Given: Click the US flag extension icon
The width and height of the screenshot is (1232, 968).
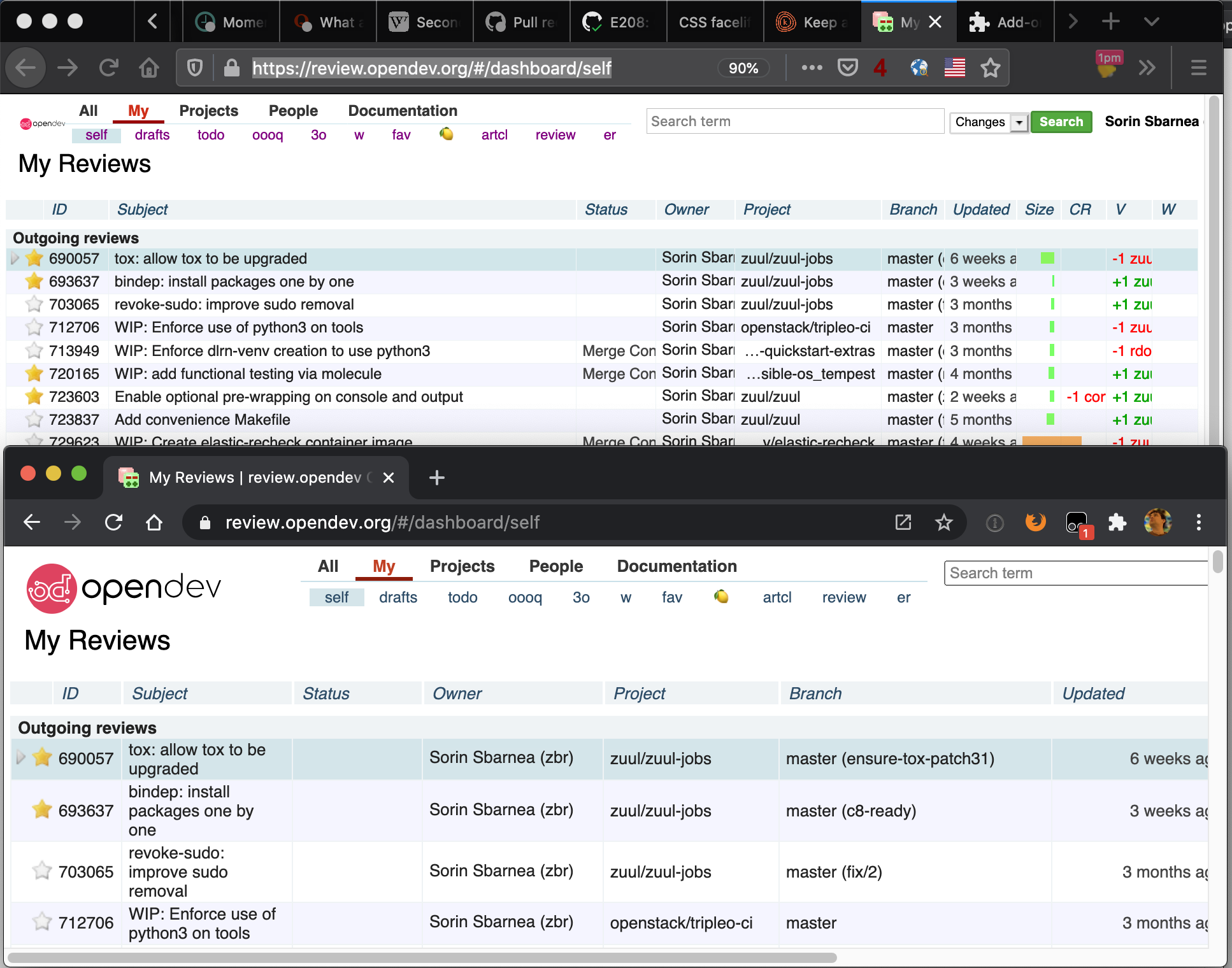Looking at the screenshot, I should pos(954,68).
